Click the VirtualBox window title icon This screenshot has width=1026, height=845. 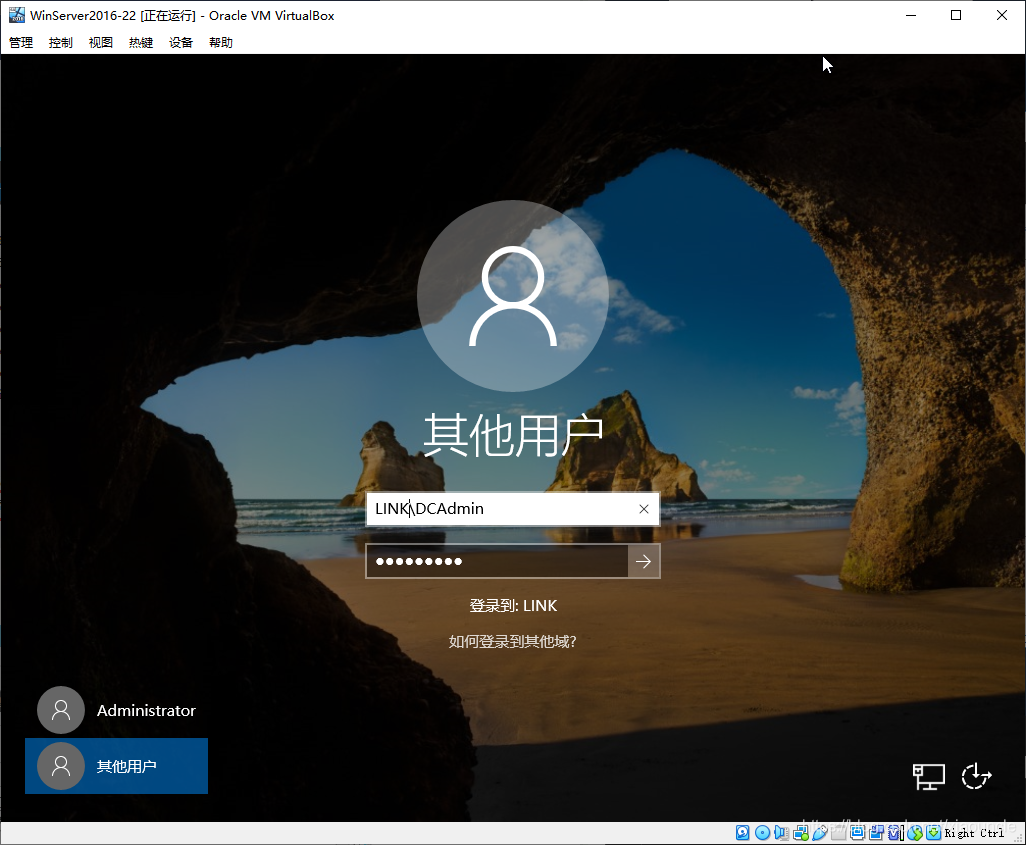coord(16,15)
